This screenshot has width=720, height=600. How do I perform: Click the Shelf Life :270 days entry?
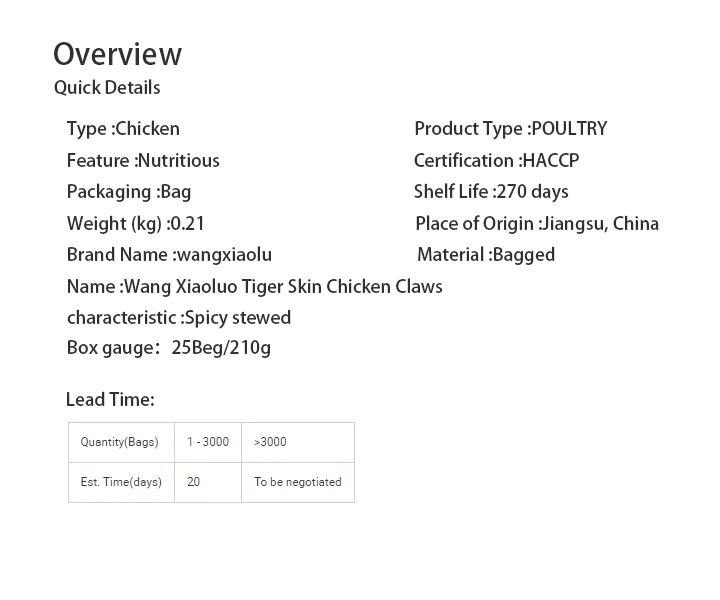491,192
